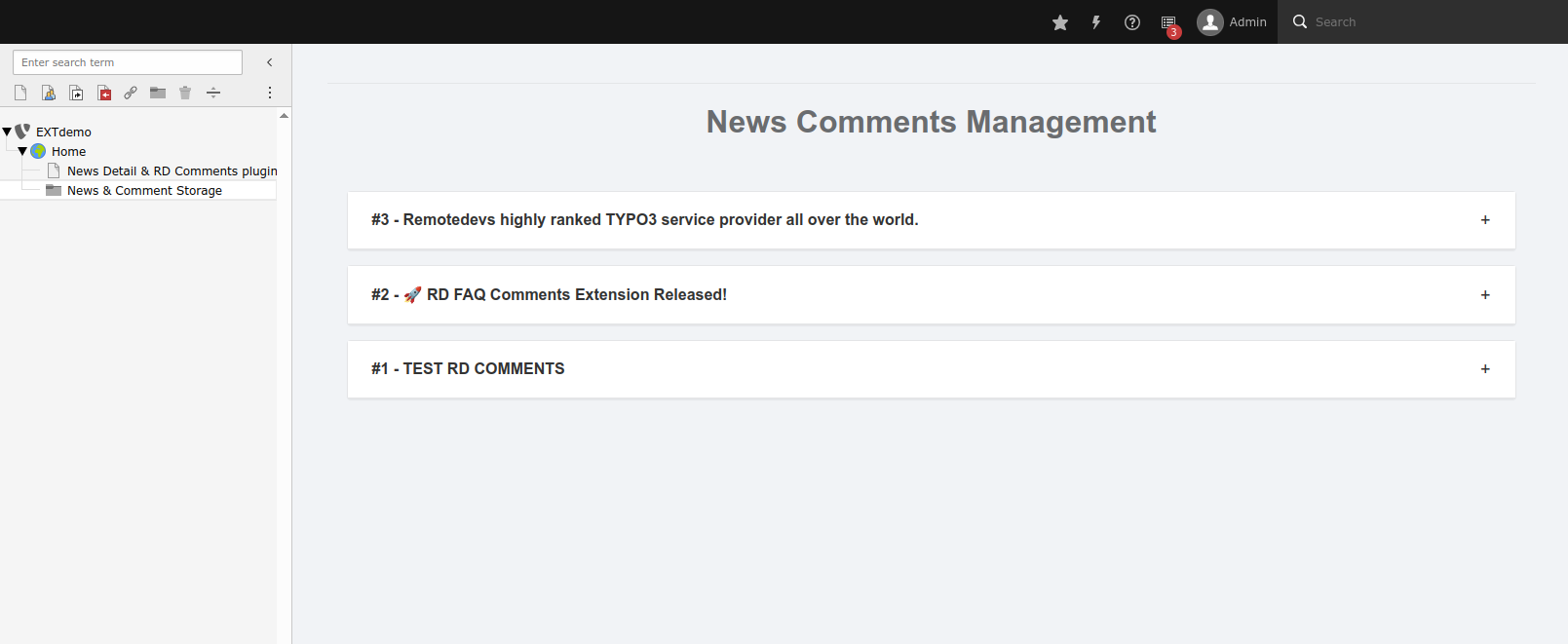Open the flush caches lightning icon
1568x644 pixels.
click(x=1096, y=22)
